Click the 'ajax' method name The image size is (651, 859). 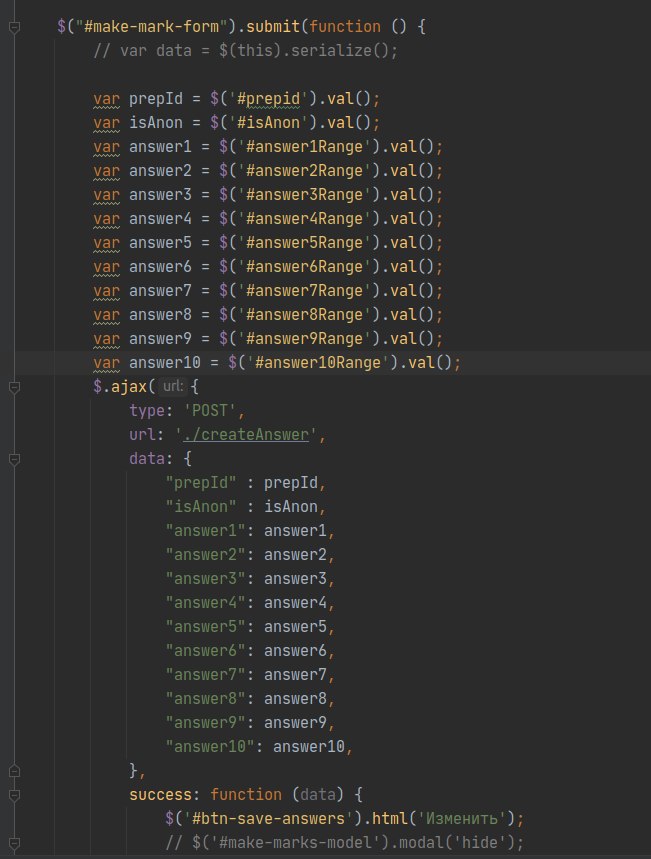pyautogui.click(x=129, y=387)
